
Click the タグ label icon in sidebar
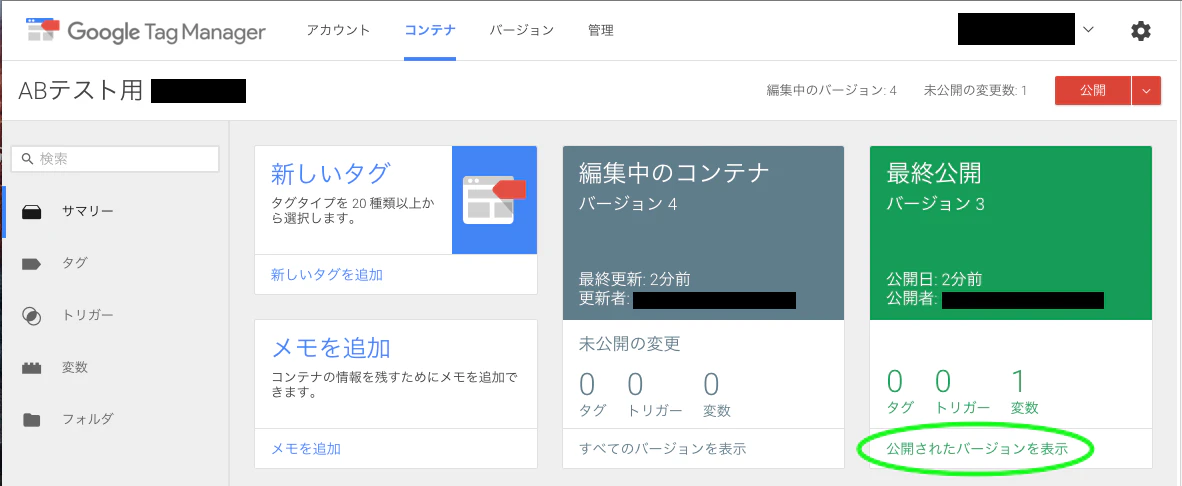[31, 264]
